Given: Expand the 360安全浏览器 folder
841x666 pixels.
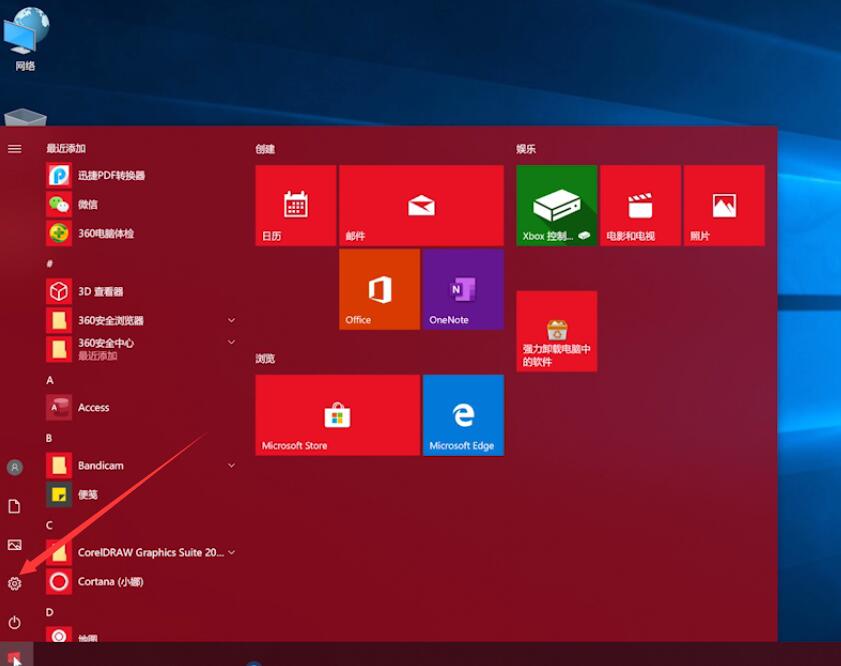Looking at the screenshot, I should pyautogui.click(x=231, y=320).
